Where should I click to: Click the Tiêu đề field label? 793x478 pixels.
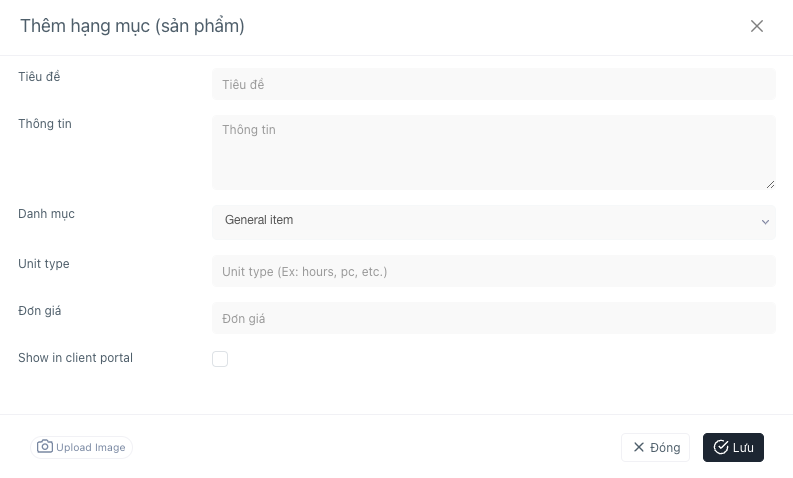pyautogui.click(x=39, y=76)
